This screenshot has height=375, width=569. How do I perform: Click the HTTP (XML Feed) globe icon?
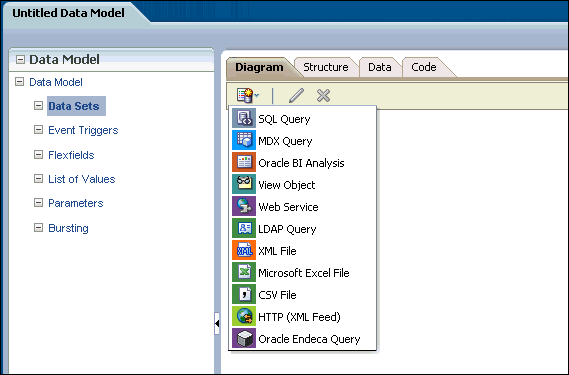[x=244, y=316]
